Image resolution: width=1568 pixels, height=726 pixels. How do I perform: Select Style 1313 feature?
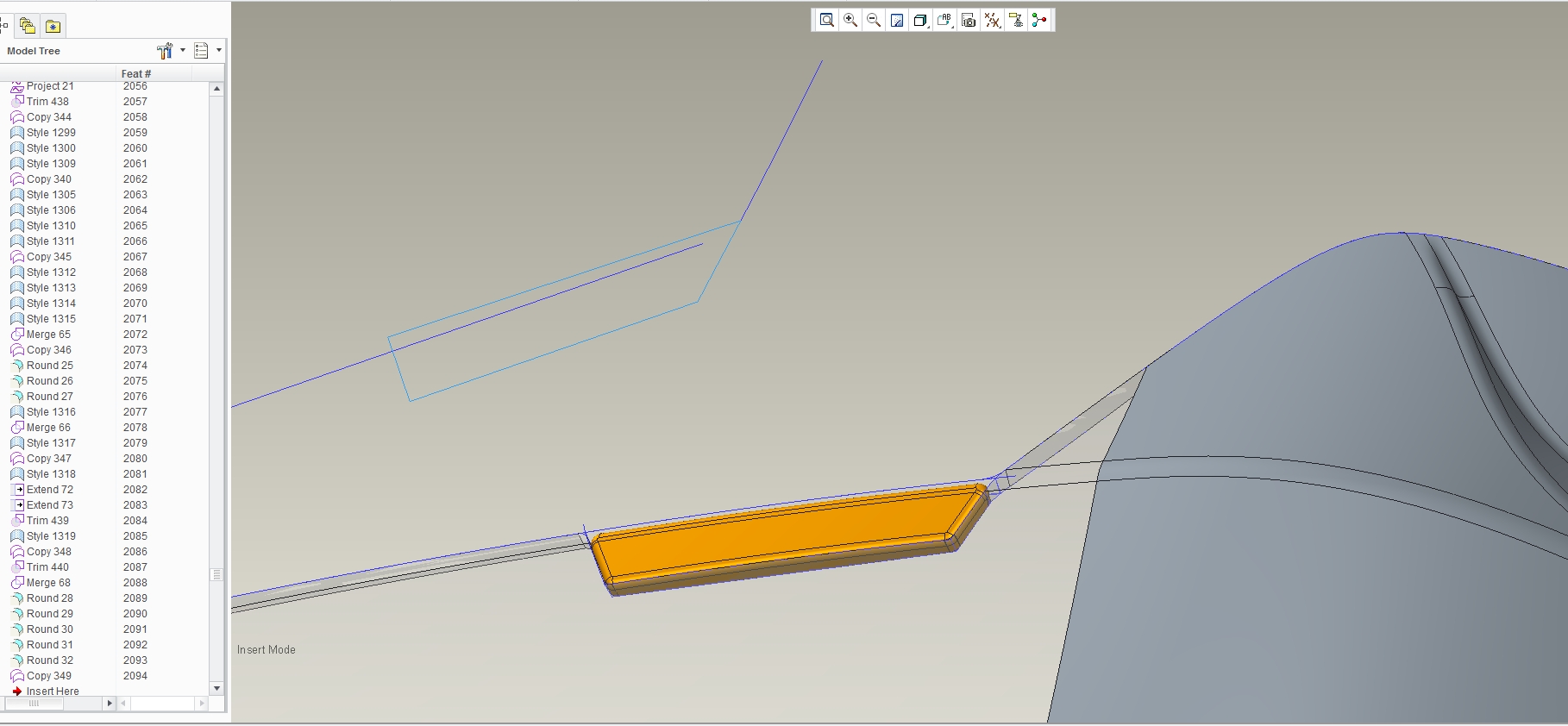[51, 288]
